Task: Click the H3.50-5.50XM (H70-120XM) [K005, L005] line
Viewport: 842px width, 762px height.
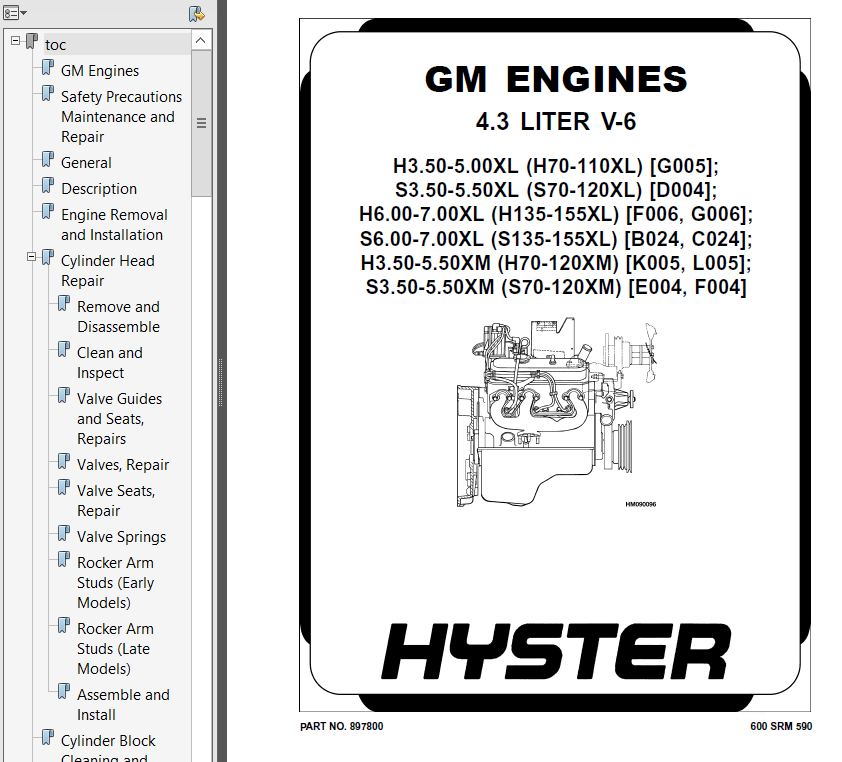Action: (556, 263)
